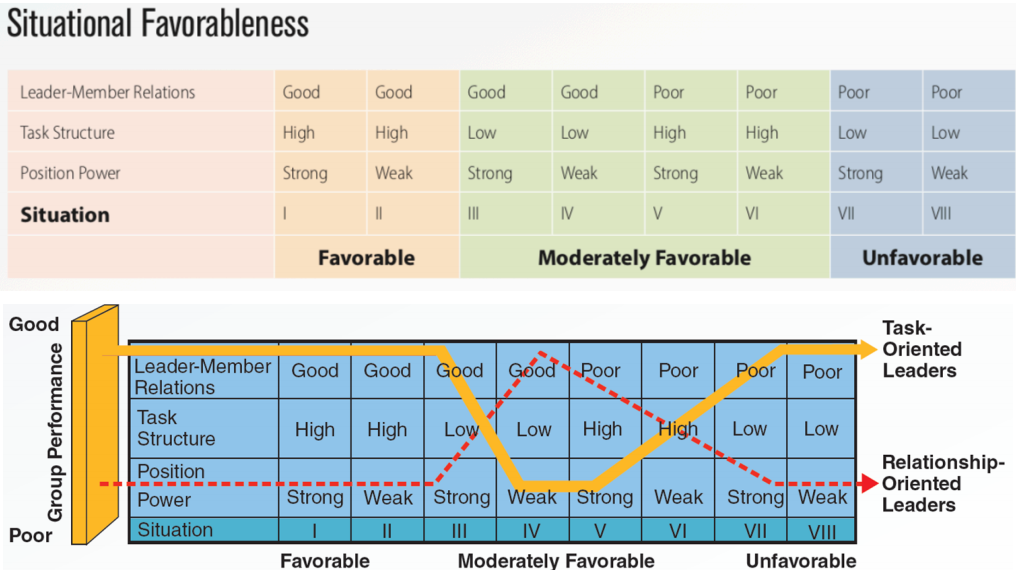Viewport: 1016px width, 570px height.
Task: Click the orange Task-Oriented Leaders arrowhead
Action: click(x=867, y=350)
